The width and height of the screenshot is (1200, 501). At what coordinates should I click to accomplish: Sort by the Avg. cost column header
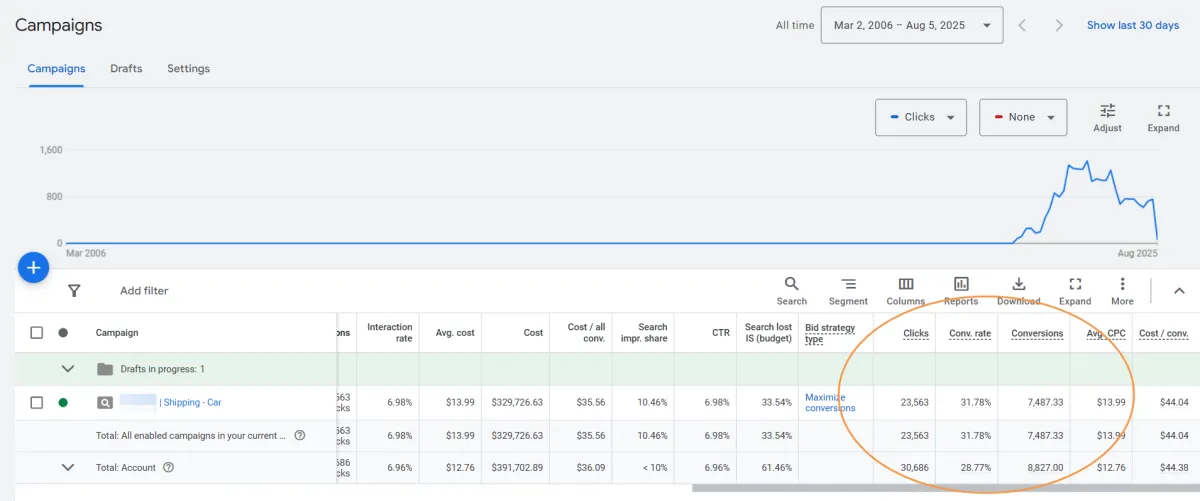(x=455, y=333)
